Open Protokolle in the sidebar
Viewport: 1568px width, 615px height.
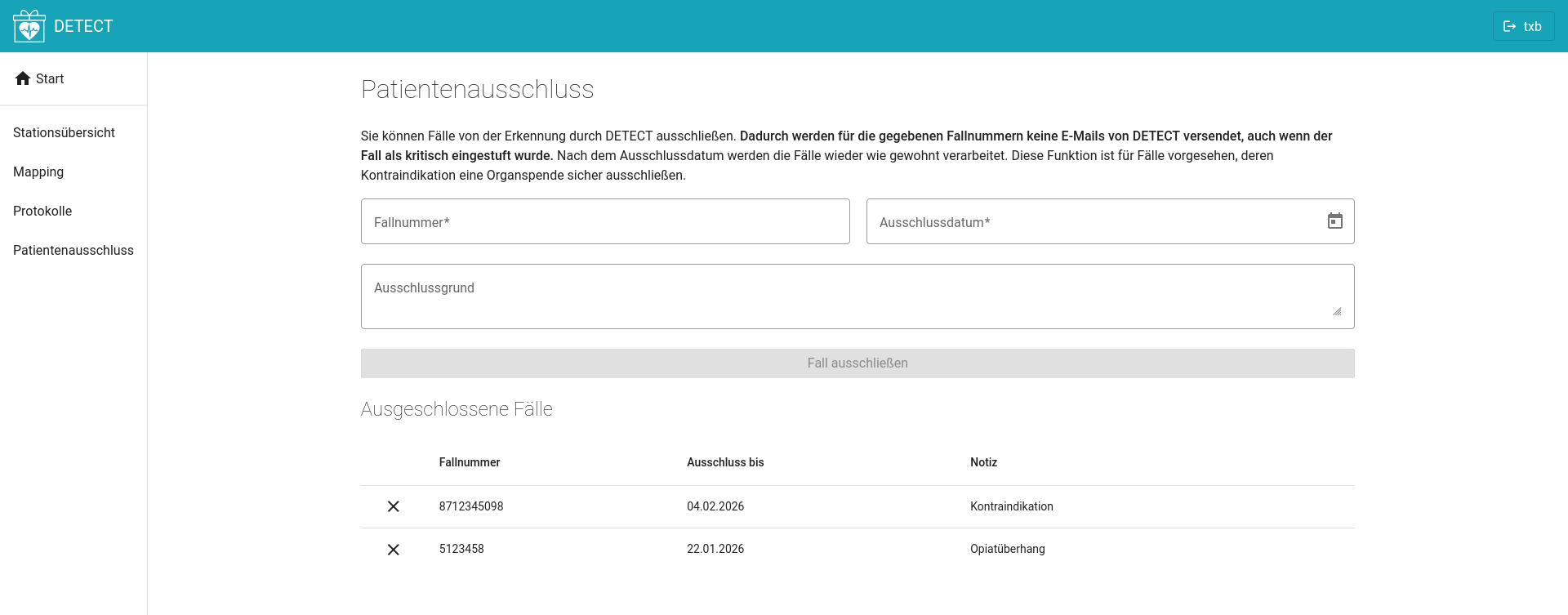(x=42, y=211)
